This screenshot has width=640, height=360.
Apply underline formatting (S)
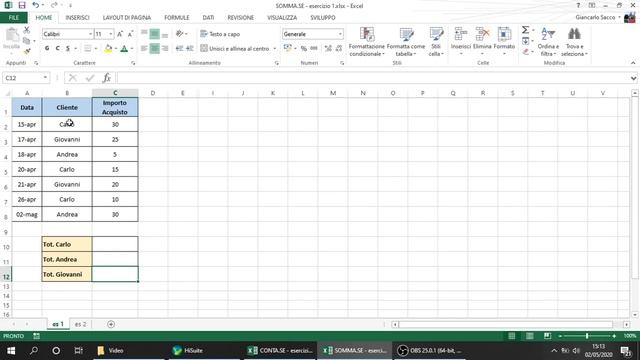[68, 48]
